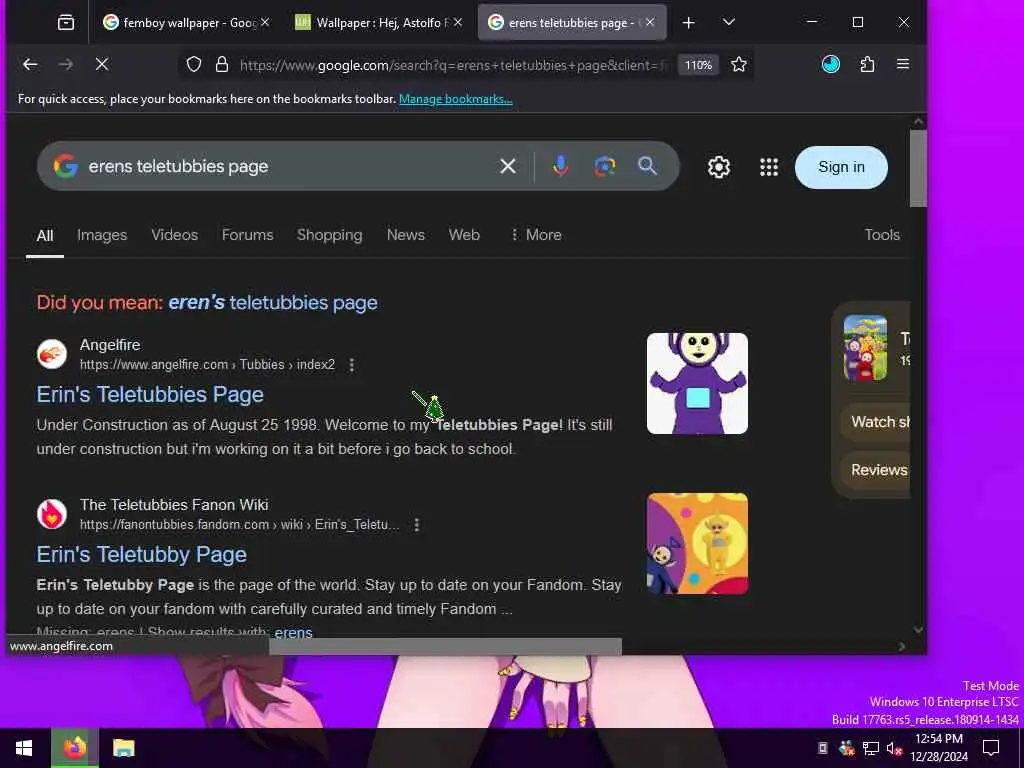Click the Angelfire site favicon
The width and height of the screenshot is (1024, 768).
(52, 354)
